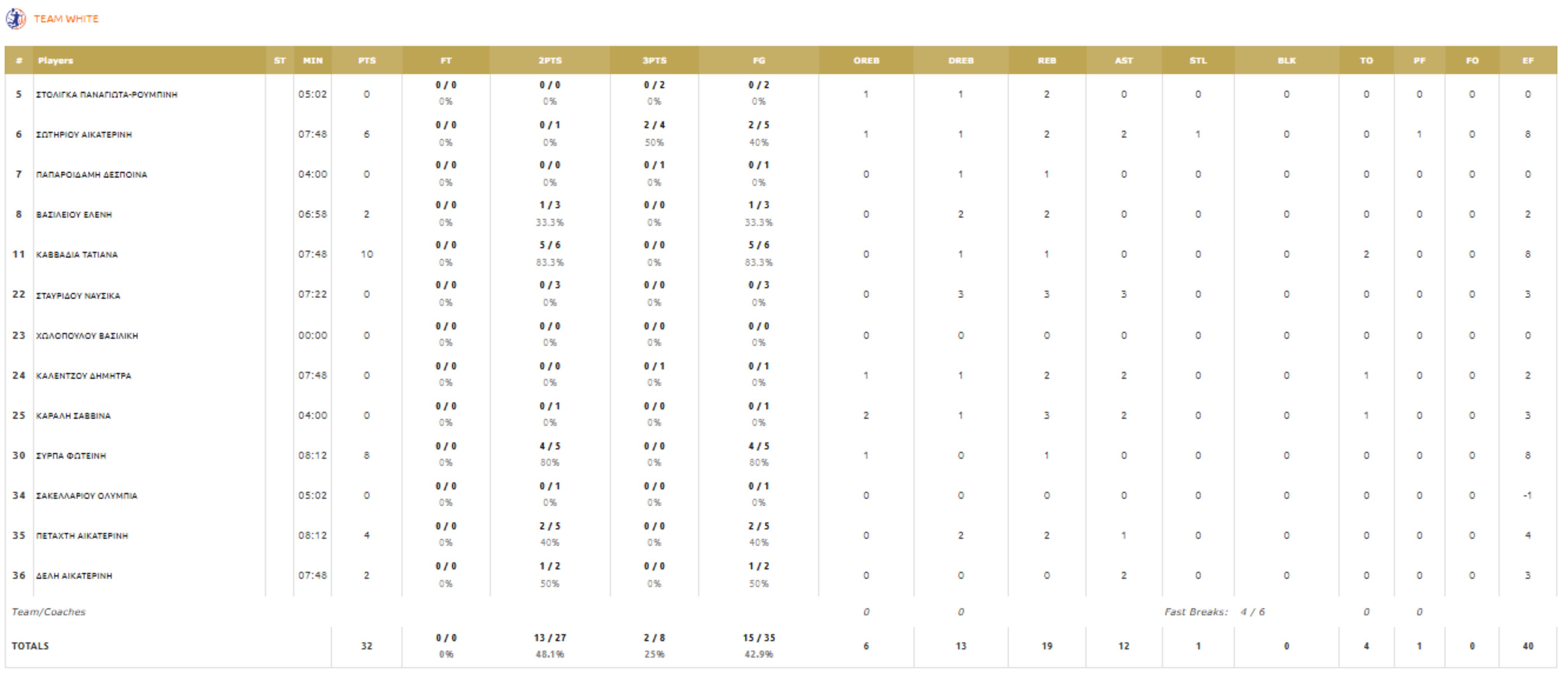Sort by the PTS column header
Viewport: 1568px width, 680px height.
coord(366,60)
